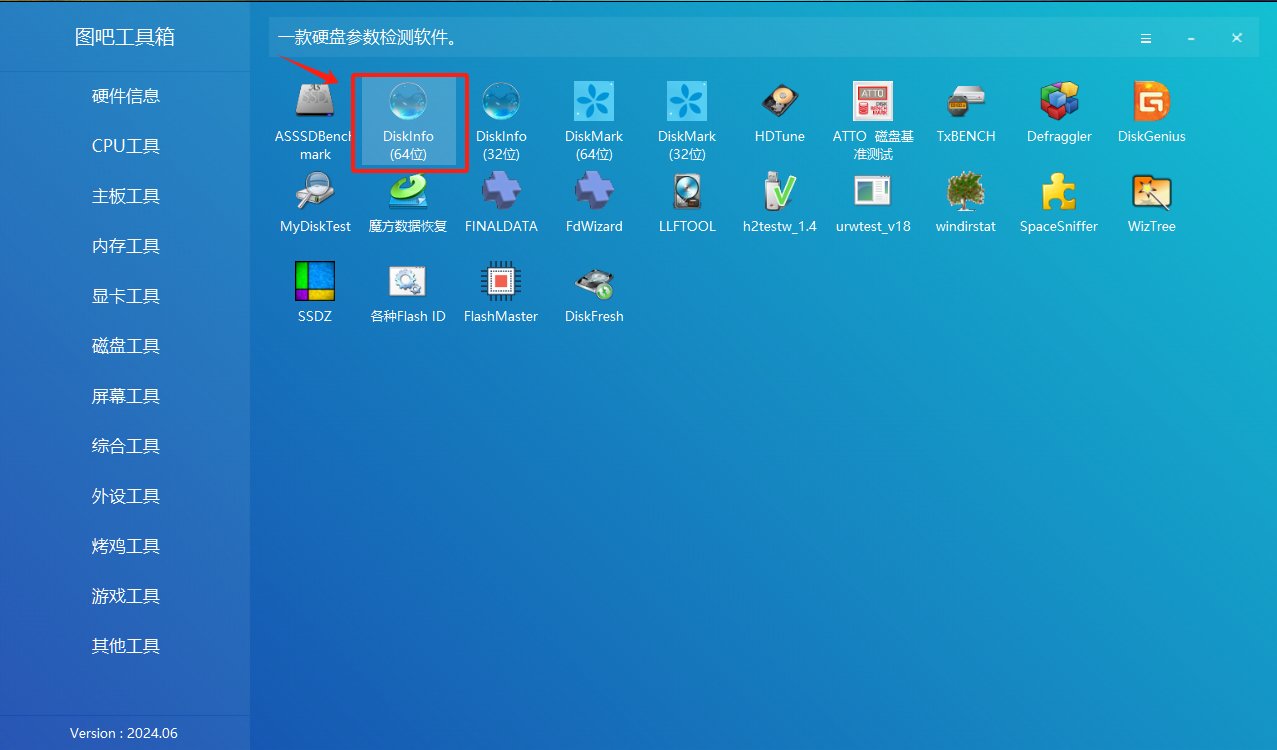
Task: Select the 外设工具 category
Action: pyautogui.click(x=125, y=496)
